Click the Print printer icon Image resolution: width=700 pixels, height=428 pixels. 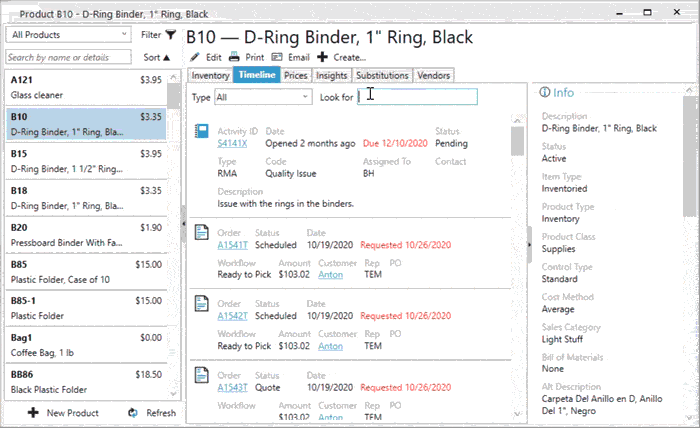click(x=234, y=57)
